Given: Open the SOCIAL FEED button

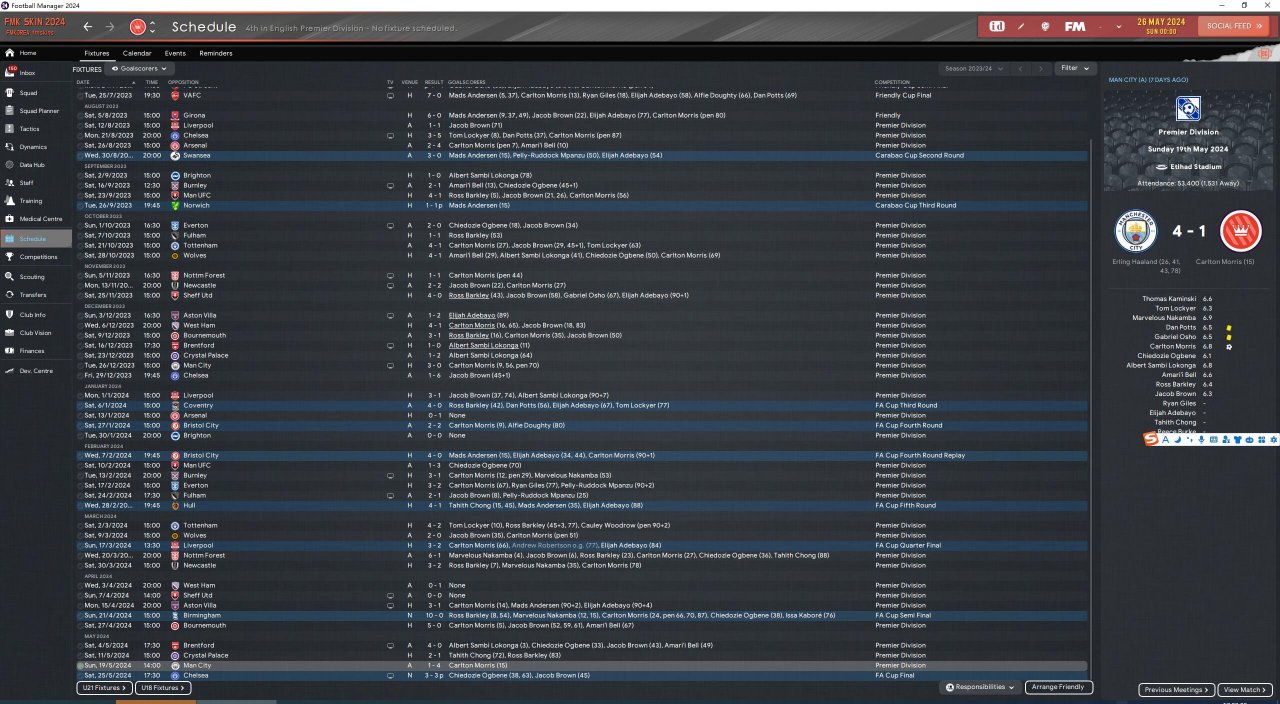Looking at the screenshot, I should [1235, 26].
